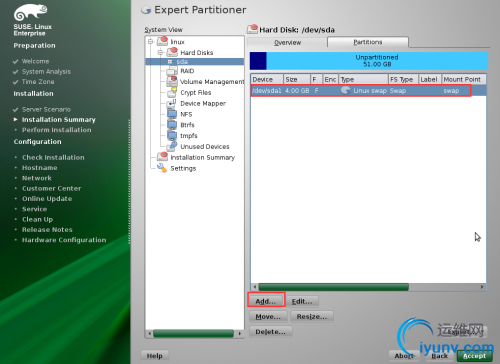500x364 pixels.
Task: Open Installation Summary in System View tree
Action: [x=203, y=157]
